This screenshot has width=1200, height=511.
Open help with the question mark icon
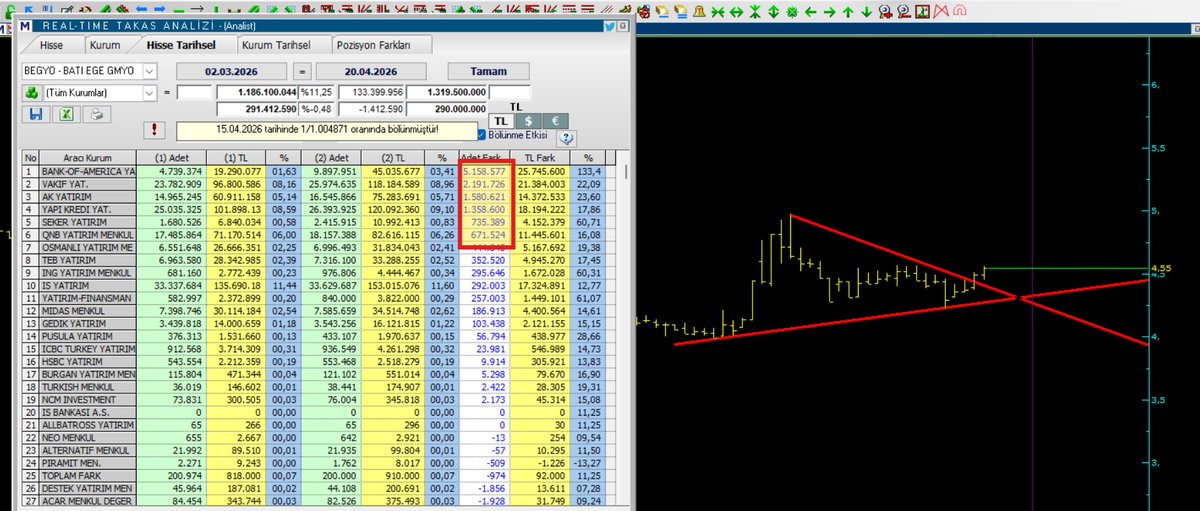click(566, 139)
